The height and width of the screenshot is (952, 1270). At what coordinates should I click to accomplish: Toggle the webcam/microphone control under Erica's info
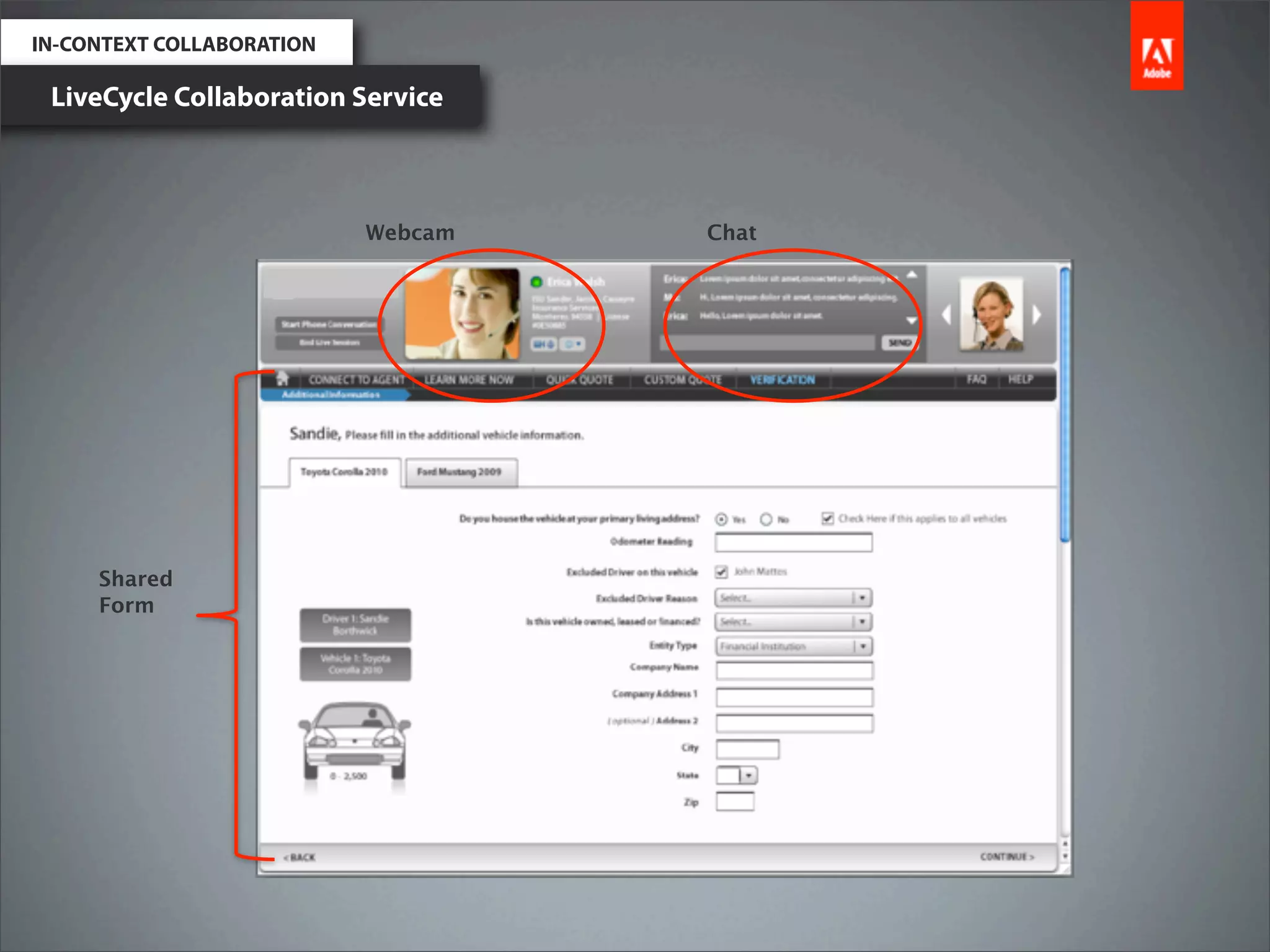544,343
